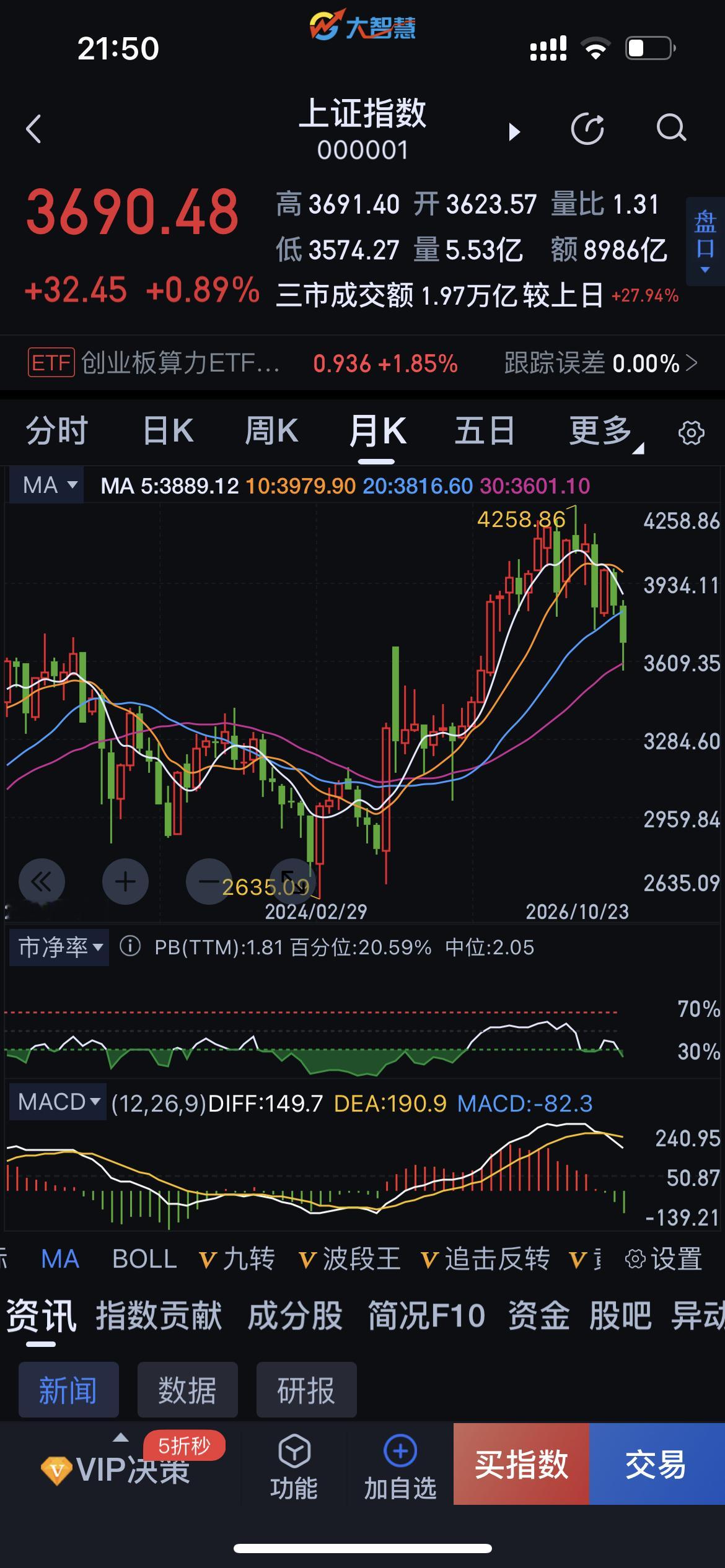Tap the home indicator bar
This screenshot has width=725, height=1568.
coord(362,1548)
